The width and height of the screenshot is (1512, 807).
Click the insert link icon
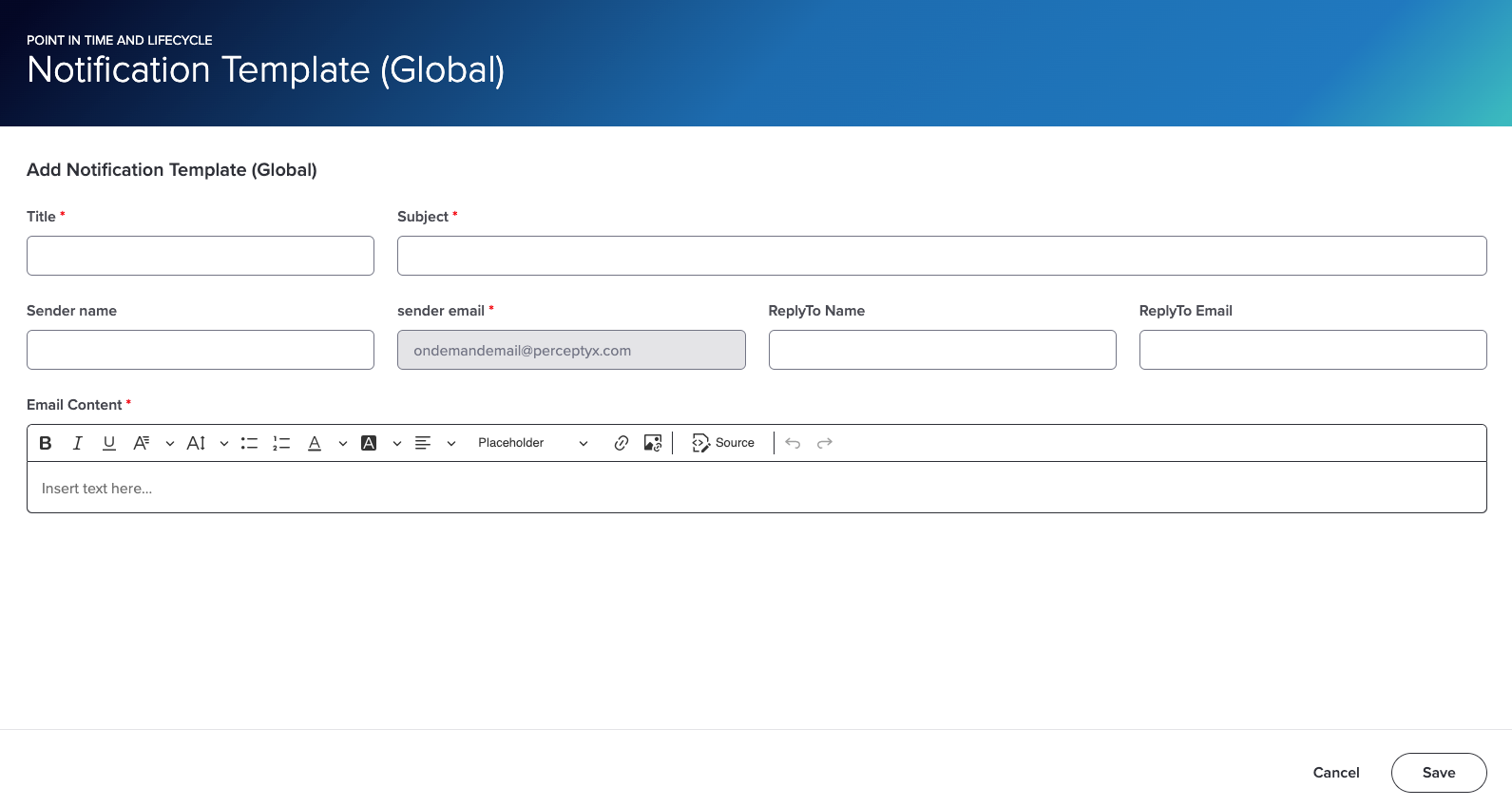622,443
